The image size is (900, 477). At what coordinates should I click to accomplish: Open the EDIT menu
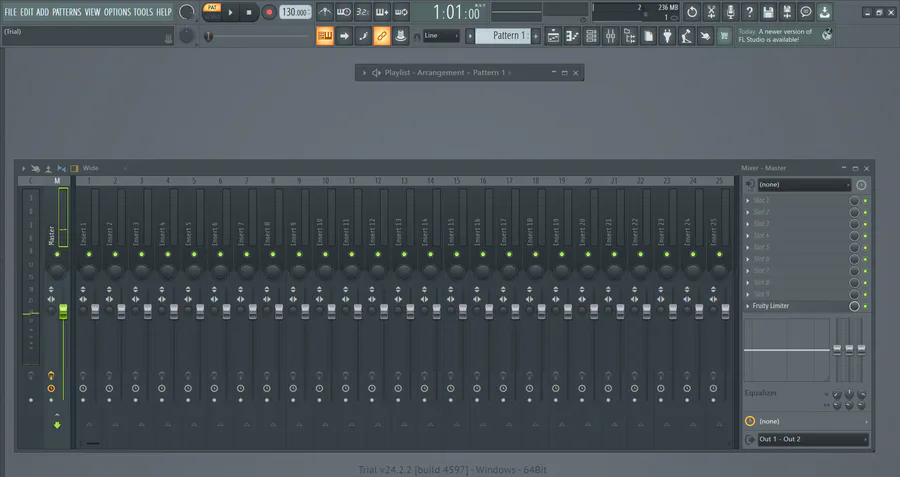26,11
